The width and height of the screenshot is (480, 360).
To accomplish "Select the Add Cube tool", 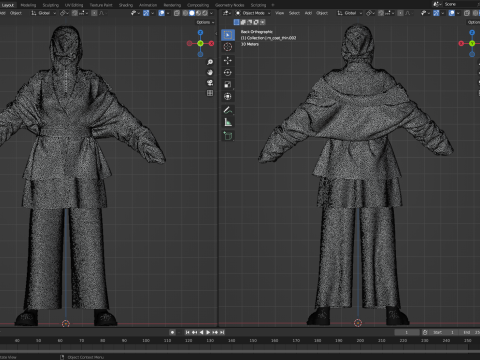I will 228,136.
